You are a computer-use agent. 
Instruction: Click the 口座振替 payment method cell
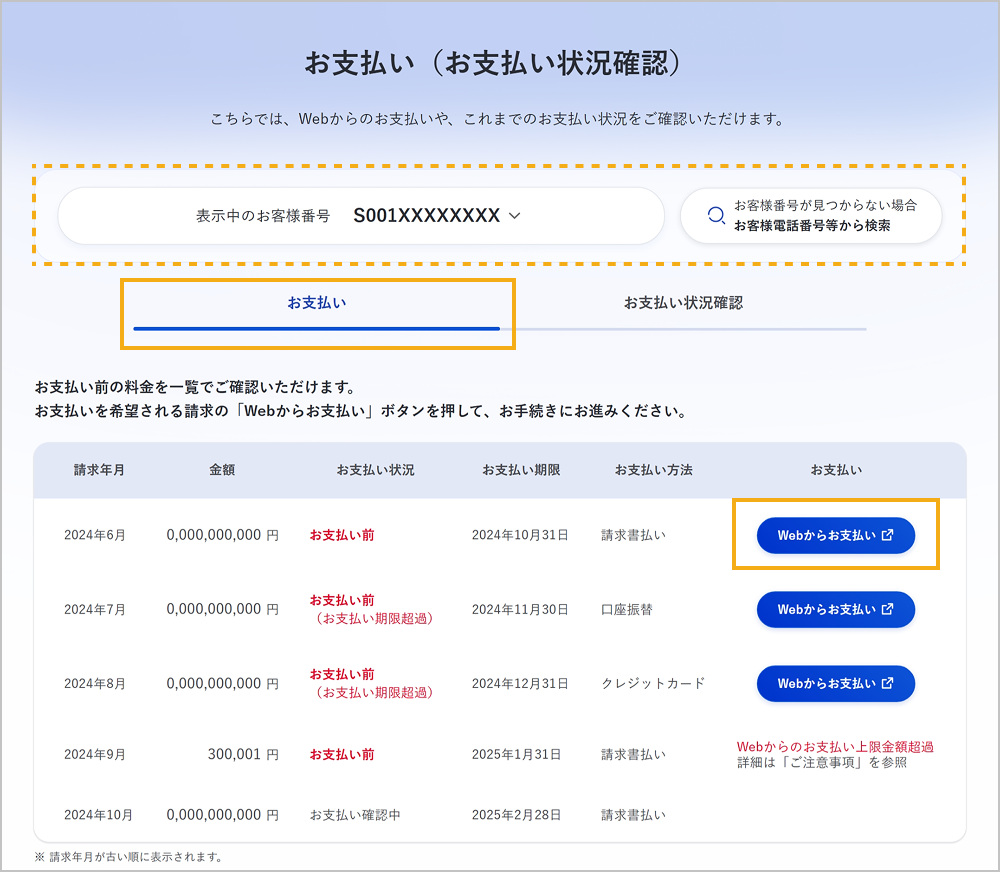627,609
